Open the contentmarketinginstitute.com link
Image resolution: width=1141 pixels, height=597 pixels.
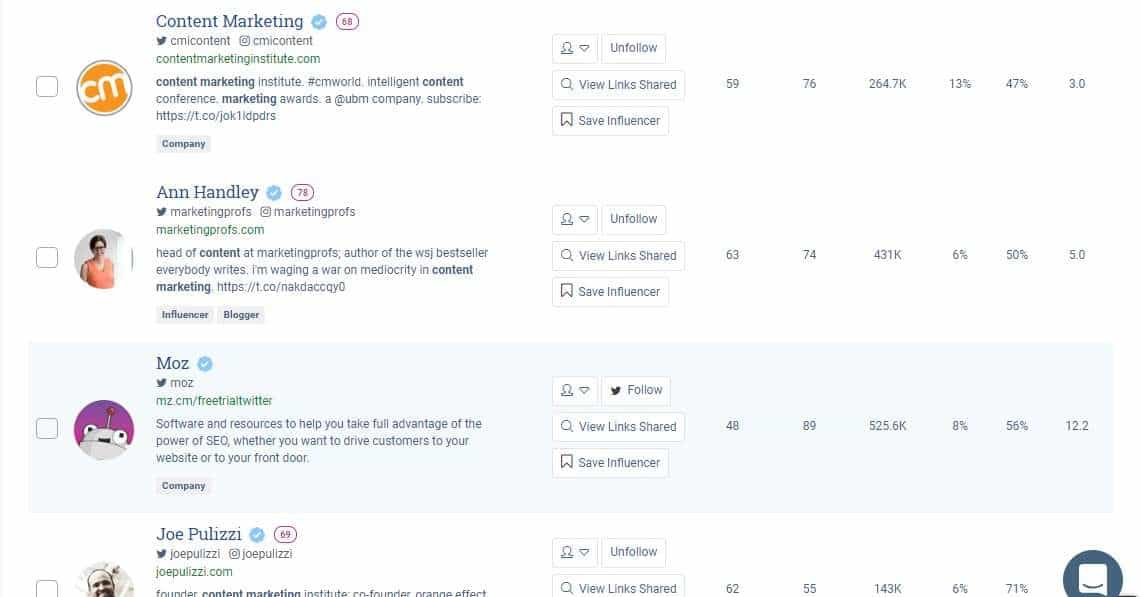click(238, 59)
